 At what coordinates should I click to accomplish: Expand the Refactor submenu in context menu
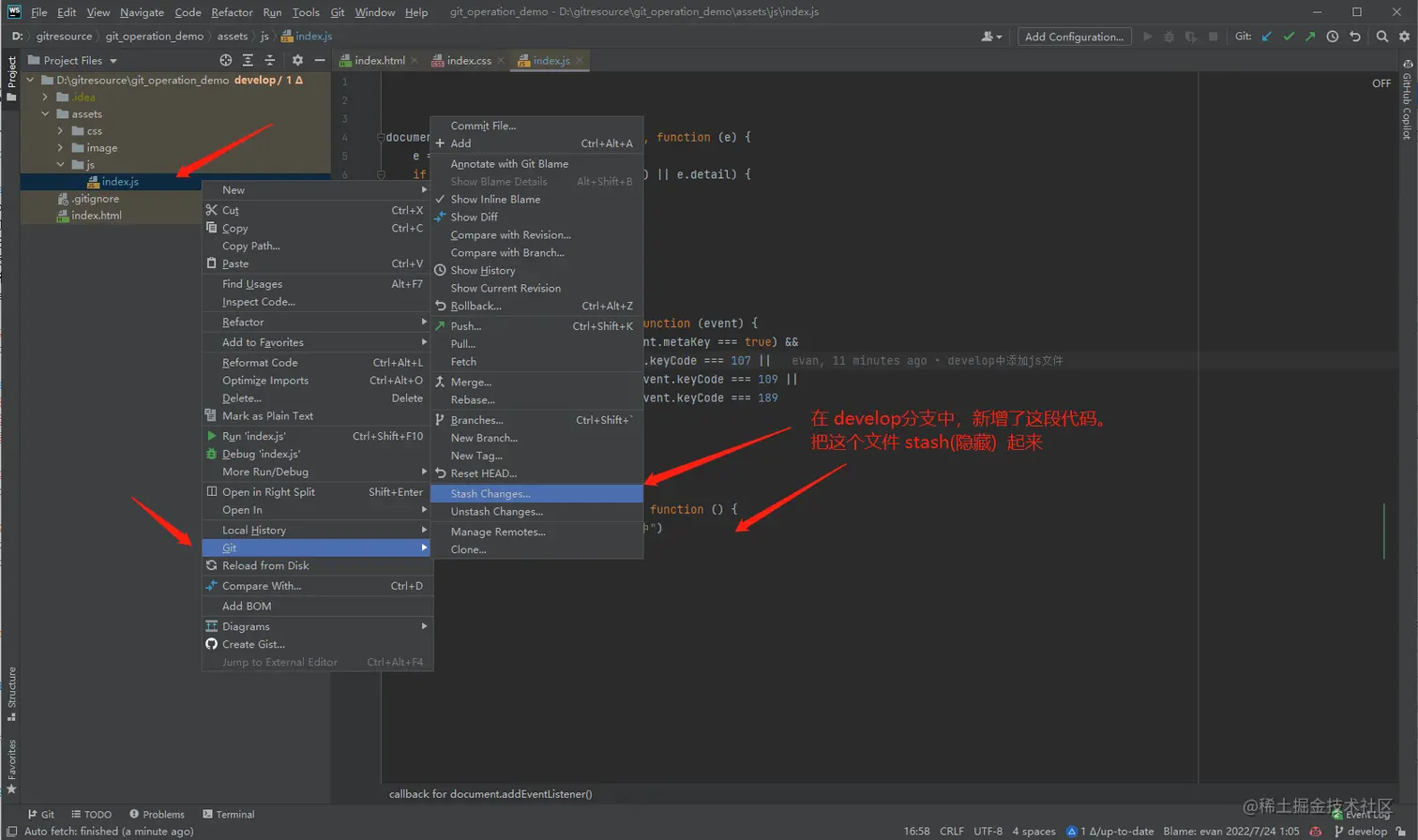(316, 322)
